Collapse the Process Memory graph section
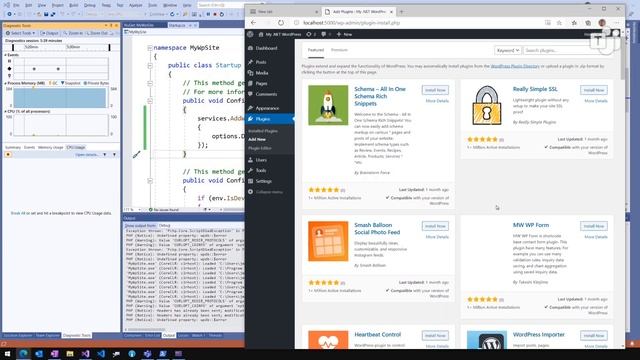Screen dimensions: 640x360 pos(6,83)
